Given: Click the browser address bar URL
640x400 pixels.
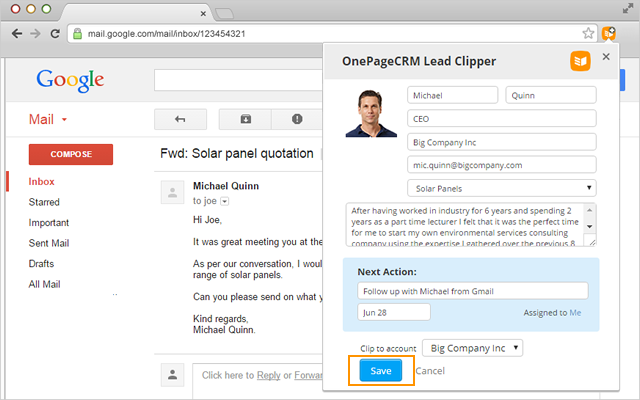Looking at the screenshot, I should click(167, 33).
